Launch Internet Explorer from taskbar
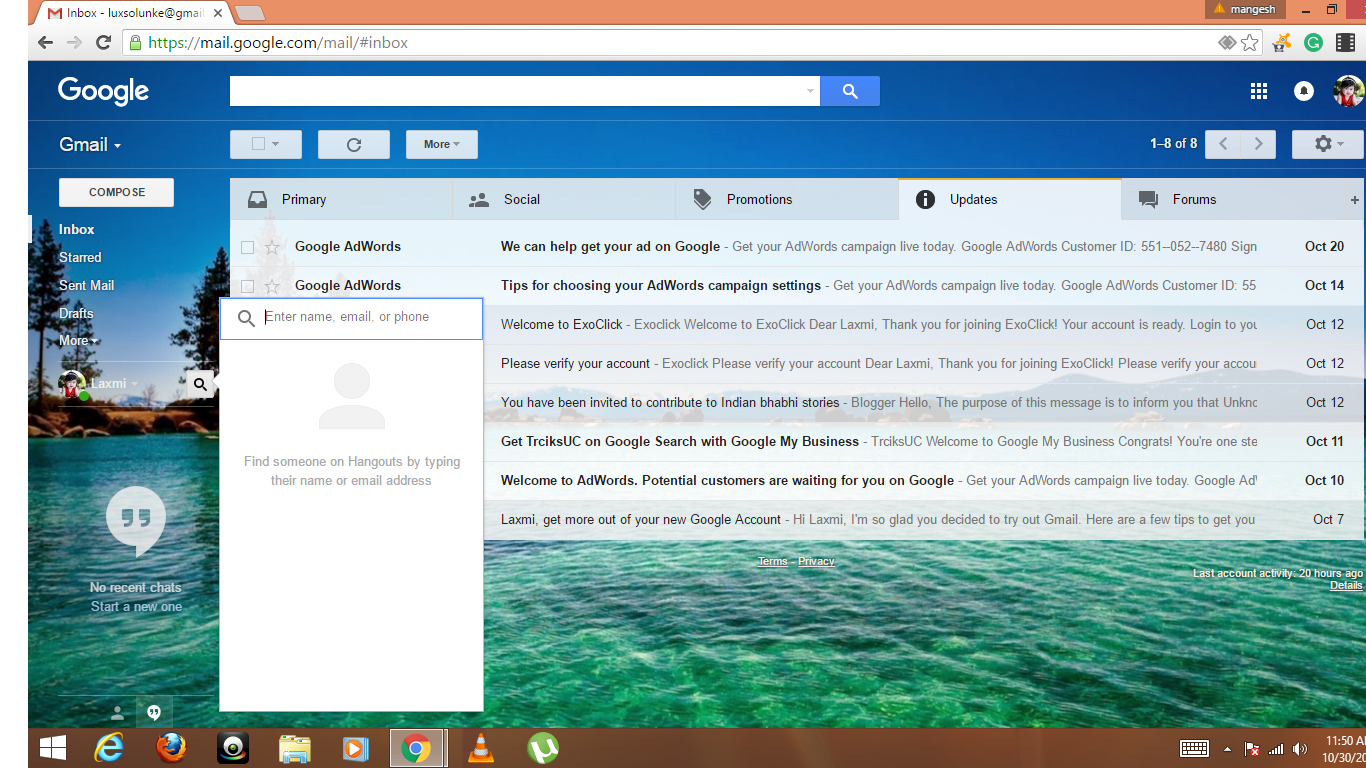Screen dimensions: 1366x768 (x=109, y=748)
